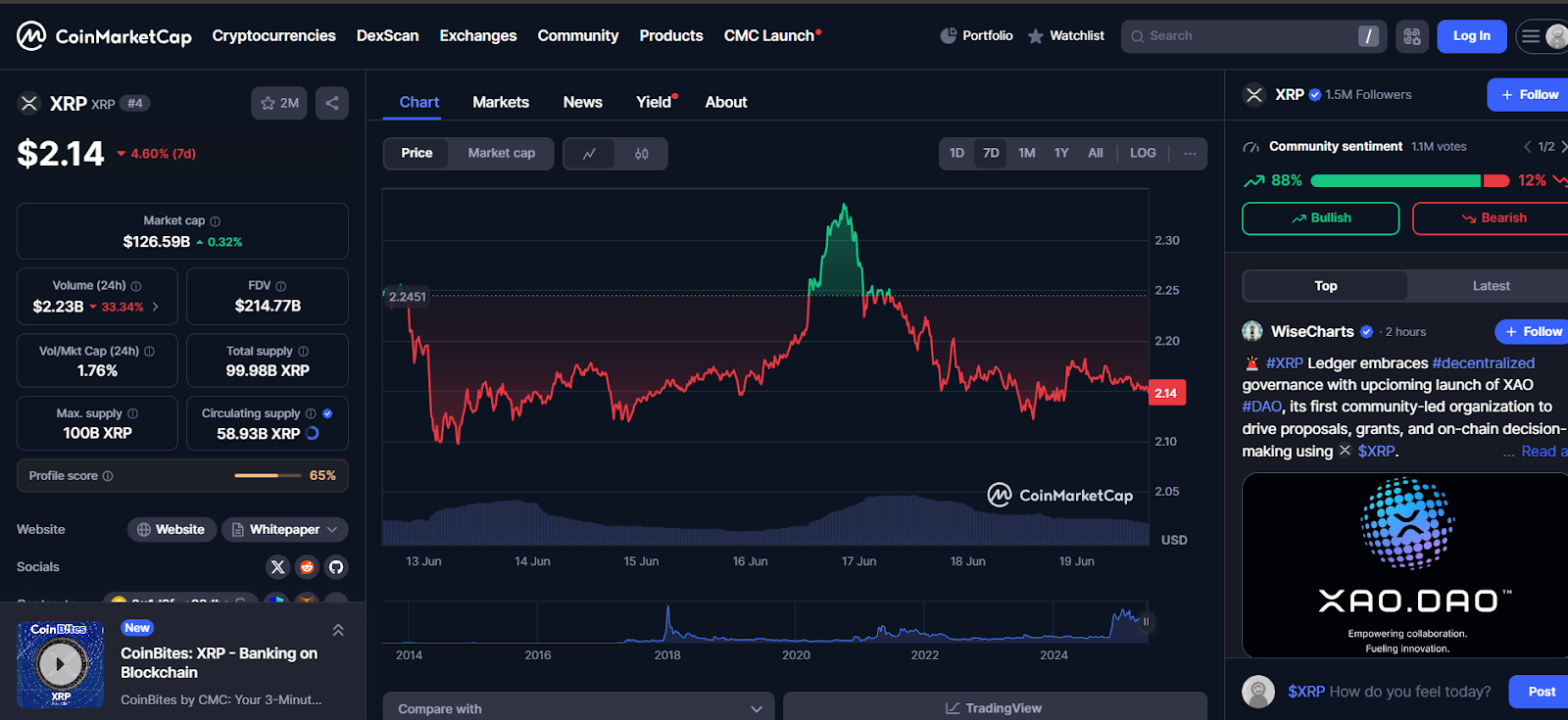The height and width of the screenshot is (720, 1568).
Task: Open the CoinMarketCap home logo
Action: point(104,36)
